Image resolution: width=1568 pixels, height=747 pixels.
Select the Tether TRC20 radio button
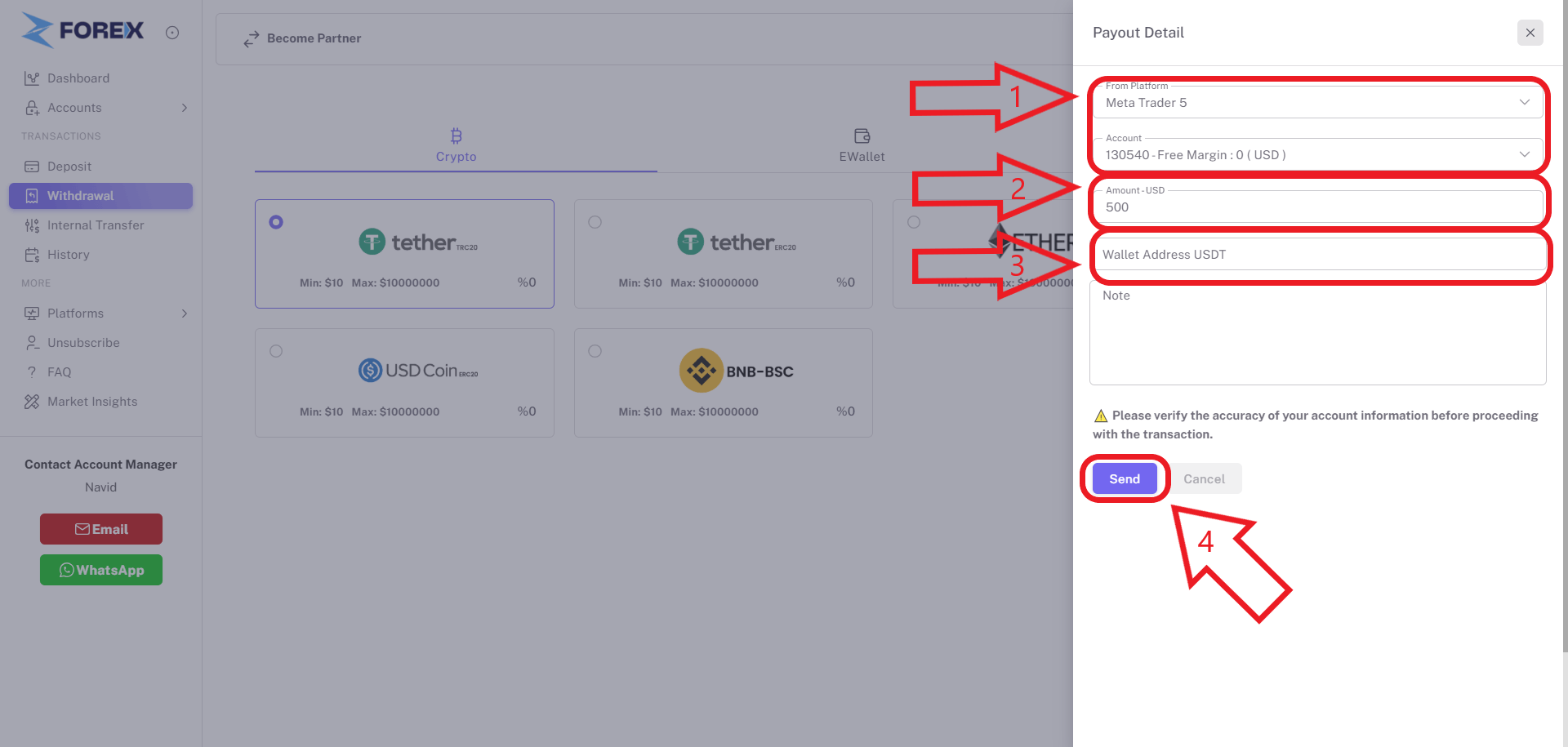point(276,222)
